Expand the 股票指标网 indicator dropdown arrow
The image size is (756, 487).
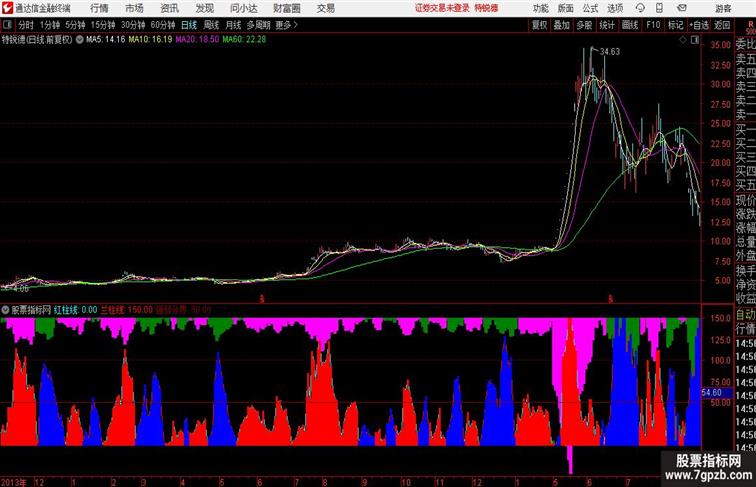(x=5, y=310)
